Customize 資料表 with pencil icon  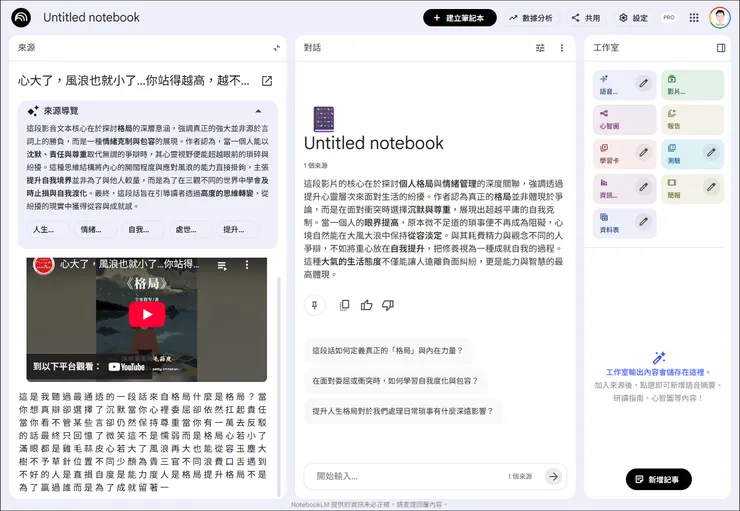(x=643, y=222)
